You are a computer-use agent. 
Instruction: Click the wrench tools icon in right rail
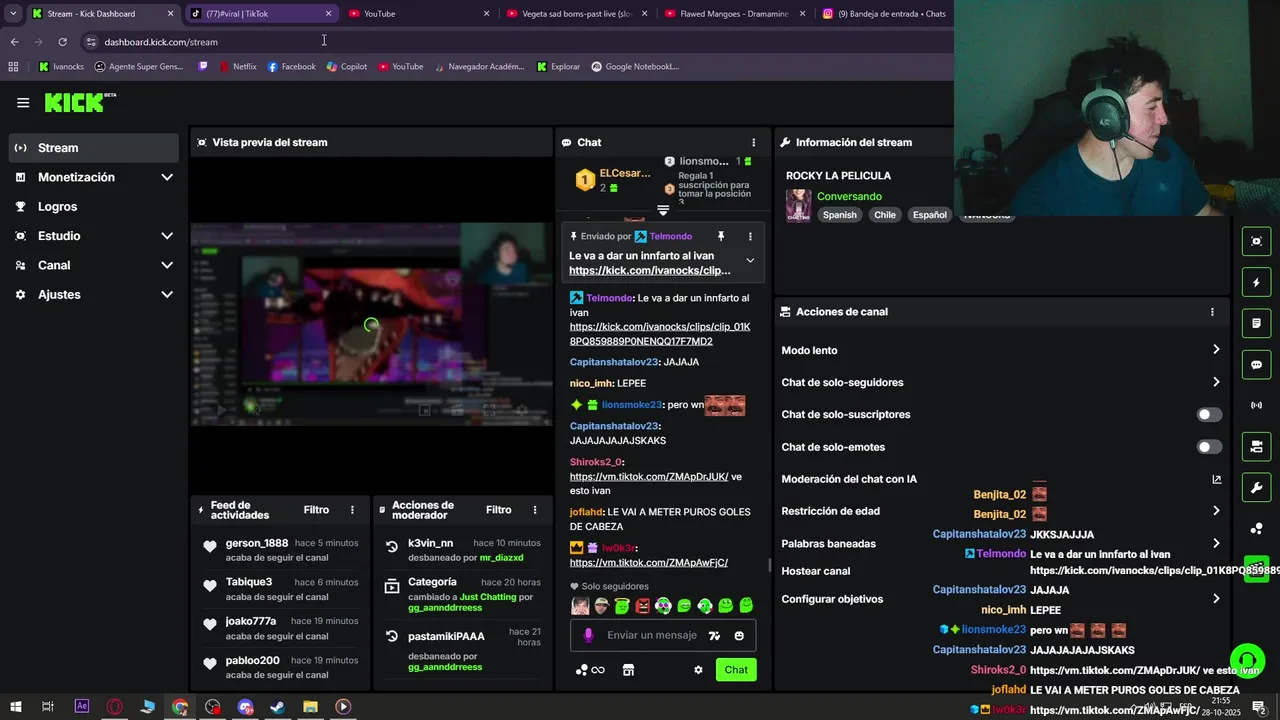[x=1256, y=487]
